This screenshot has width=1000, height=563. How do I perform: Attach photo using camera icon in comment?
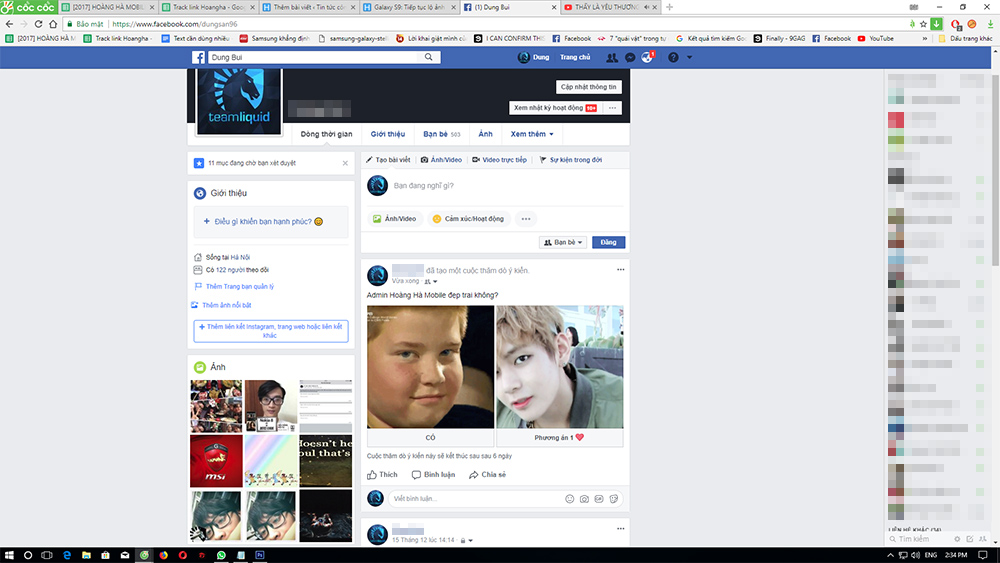click(584, 499)
